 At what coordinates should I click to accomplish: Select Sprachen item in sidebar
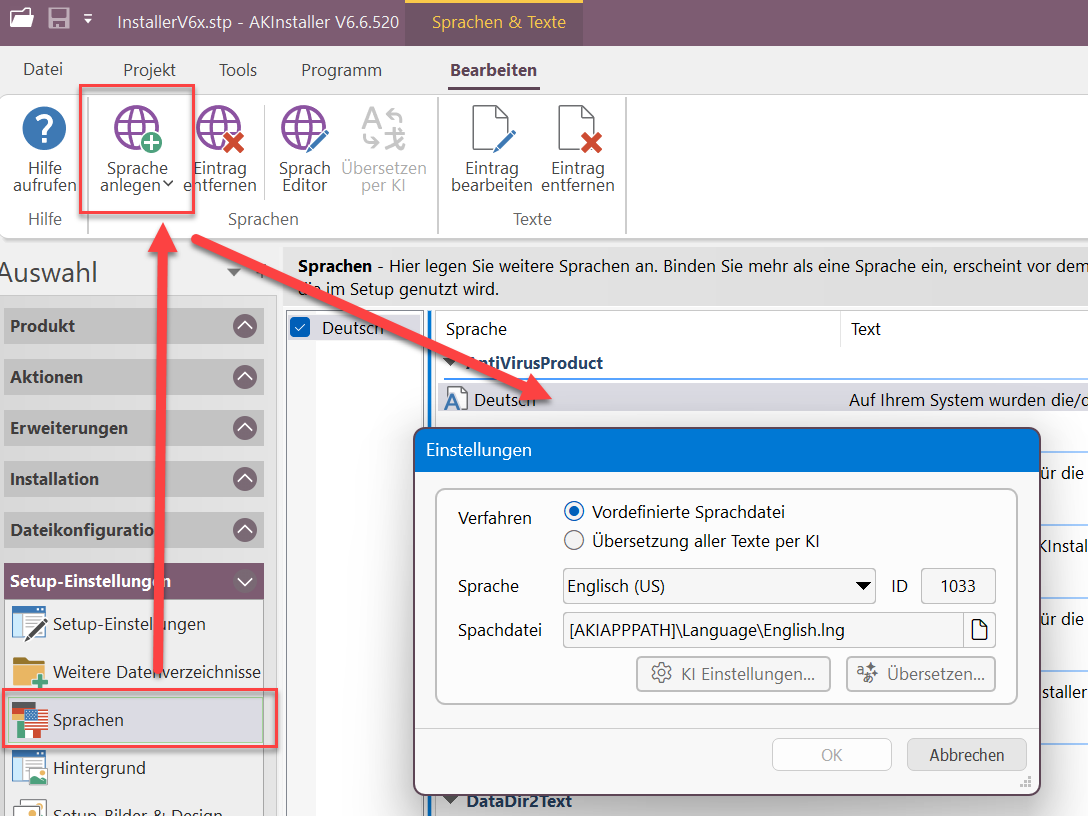[x=134, y=720]
